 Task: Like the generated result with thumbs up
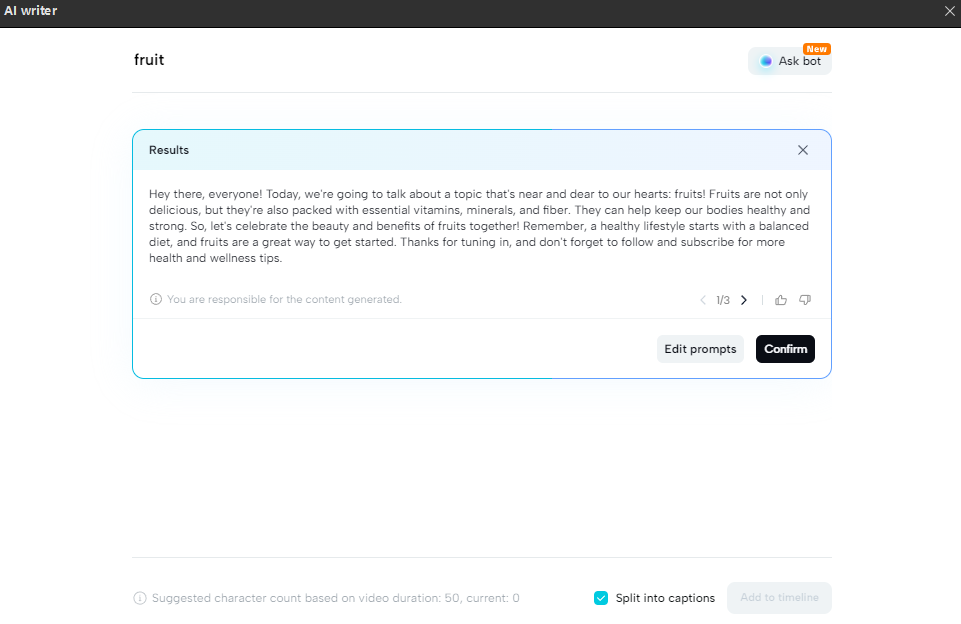(781, 300)
